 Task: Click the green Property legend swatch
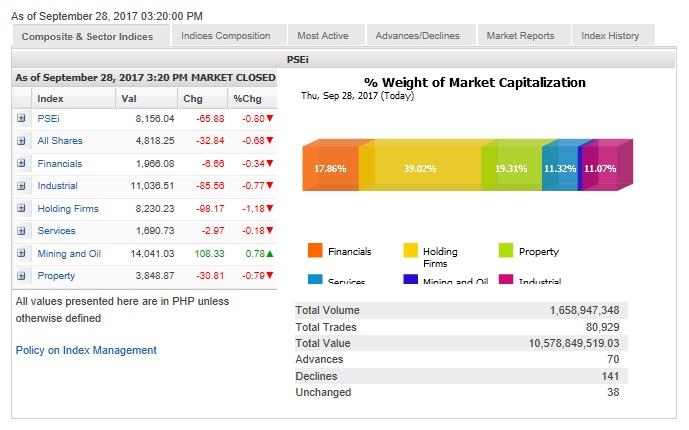(x=505, y=251)
